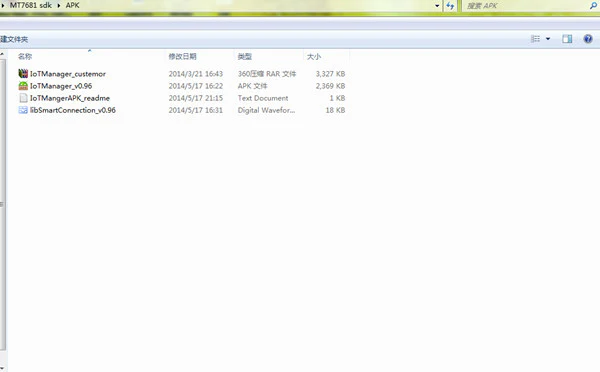This screenshot has height=372, width=600.
Task: Click the date 2014/3/21 16:43
Action: point(196,74)
